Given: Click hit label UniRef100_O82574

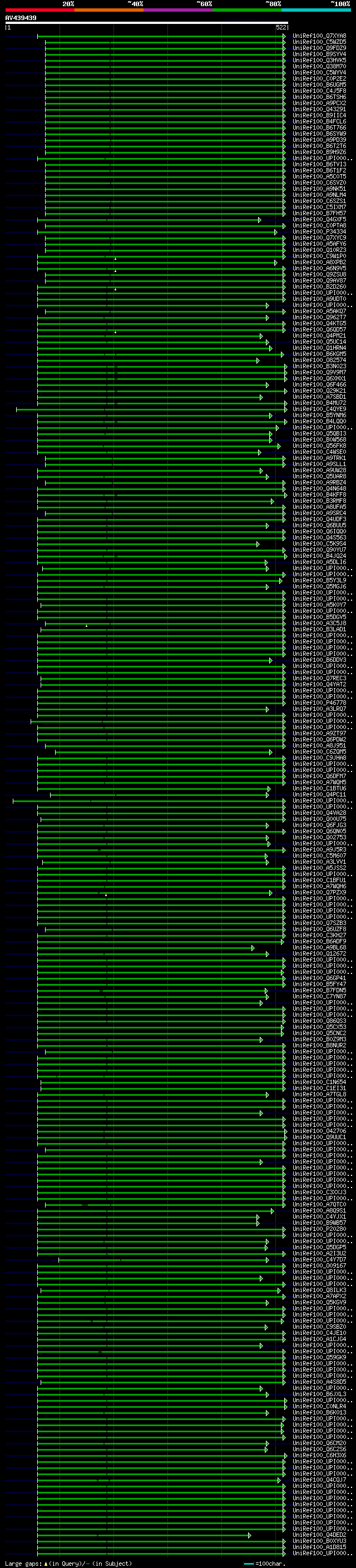Looking at the screenshot, I should point(319,360).
